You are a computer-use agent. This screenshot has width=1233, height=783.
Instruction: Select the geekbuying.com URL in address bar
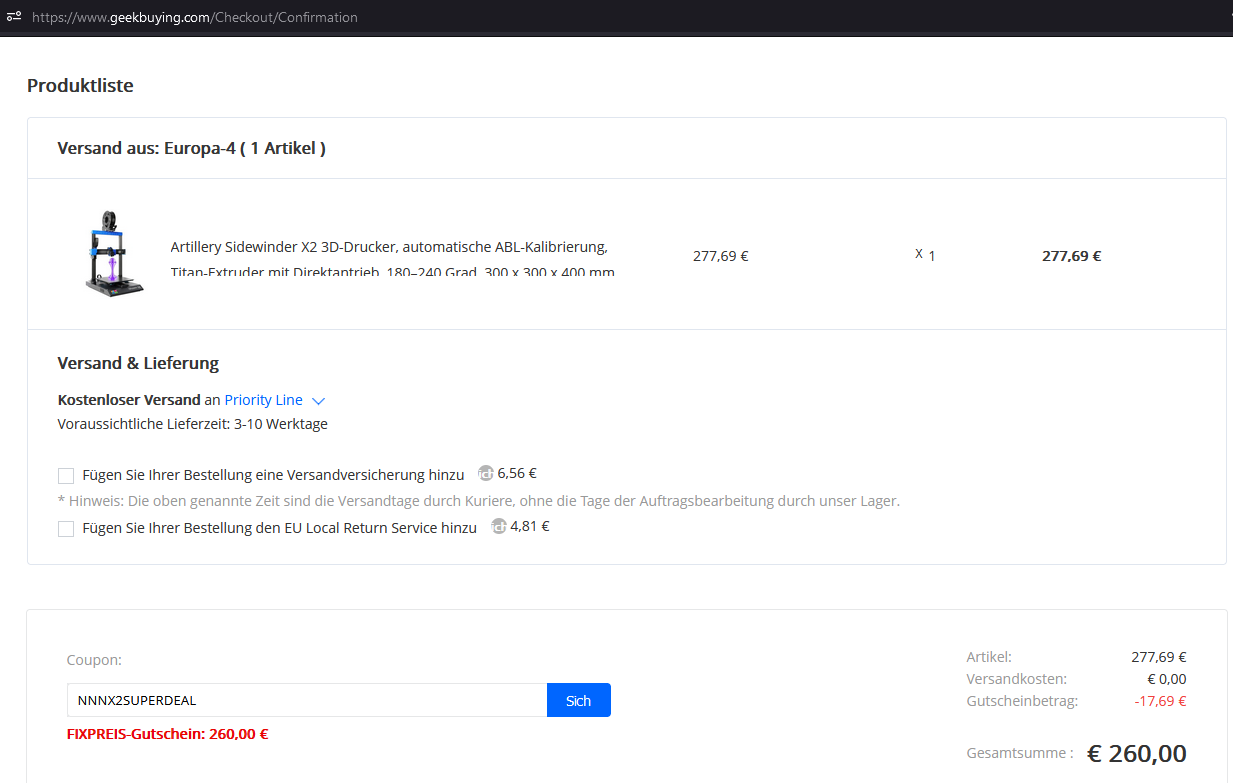click(x=195, y=17)
